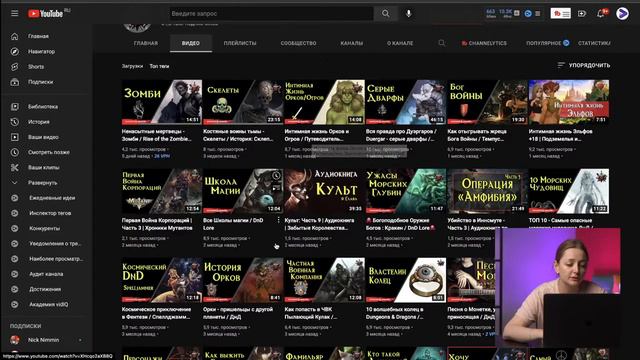The height and width of the screenshot is (360, 640).
Task: Open the Интимная жизнь Эльфов thumbnail
Action: 569,102
